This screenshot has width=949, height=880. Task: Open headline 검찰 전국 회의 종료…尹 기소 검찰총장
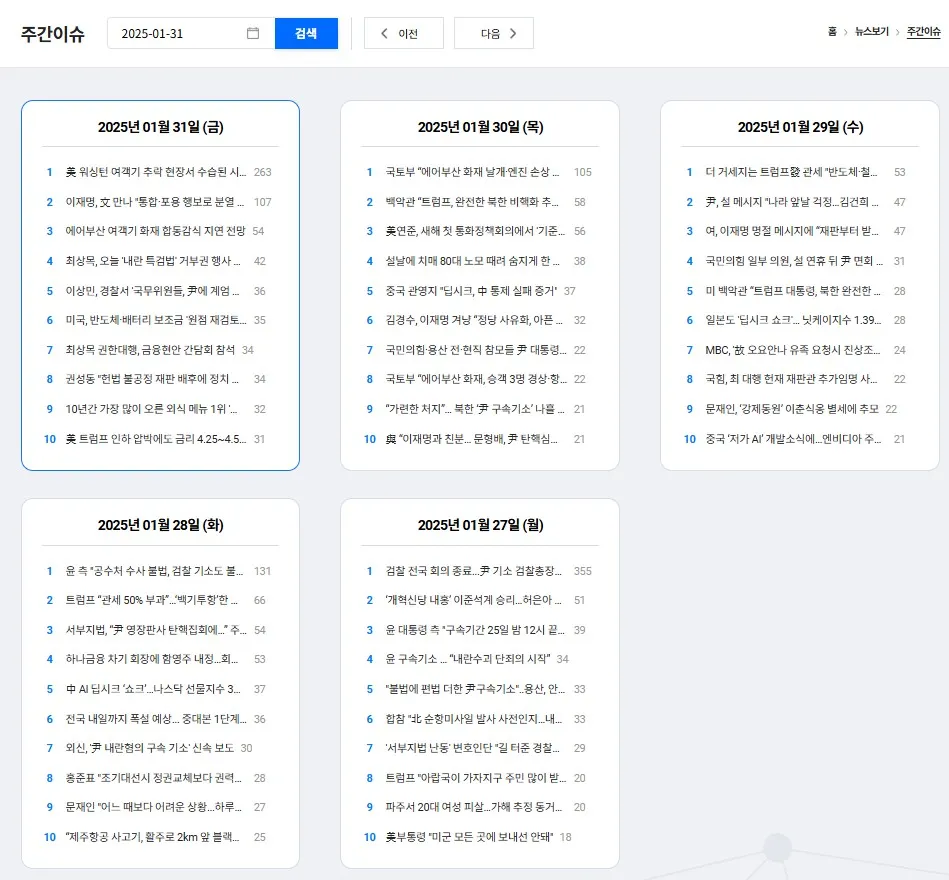pos(473,571)
